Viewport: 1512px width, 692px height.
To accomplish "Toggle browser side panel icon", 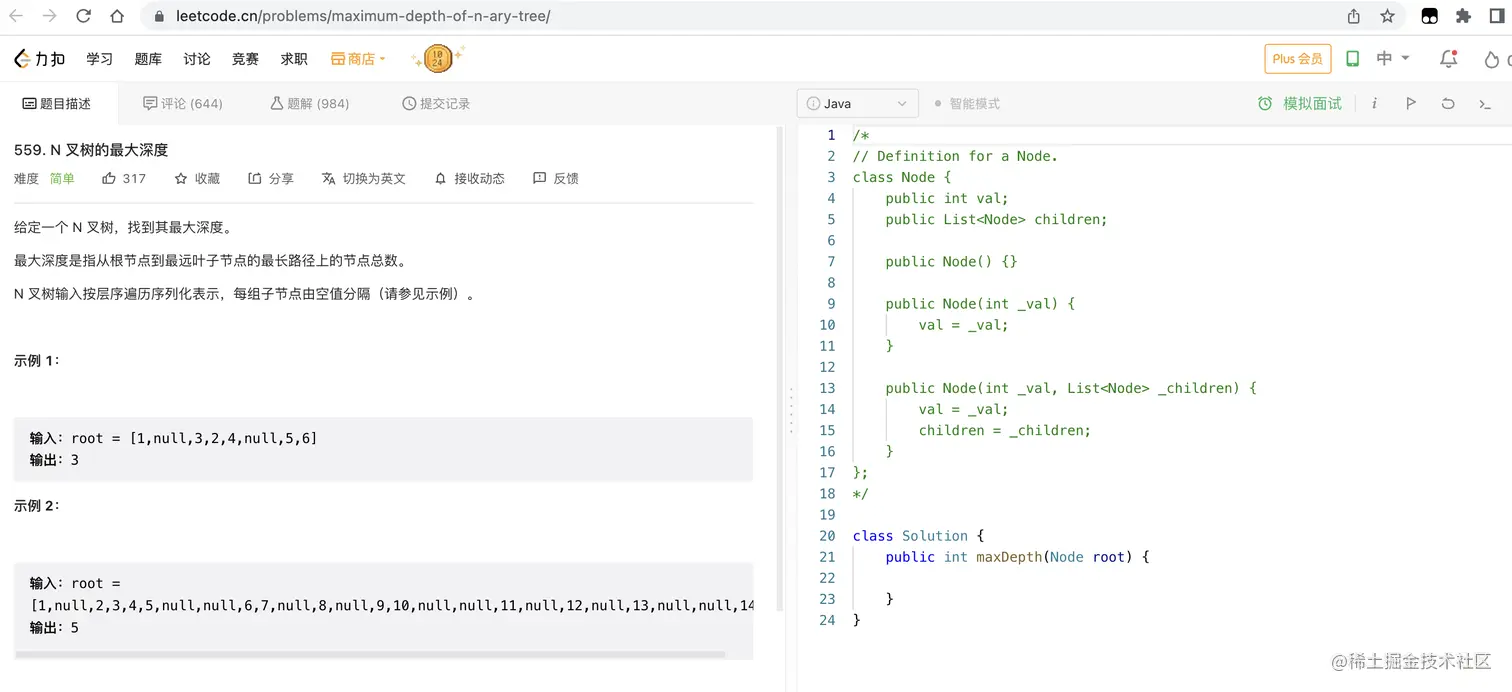I will 1496,16.
